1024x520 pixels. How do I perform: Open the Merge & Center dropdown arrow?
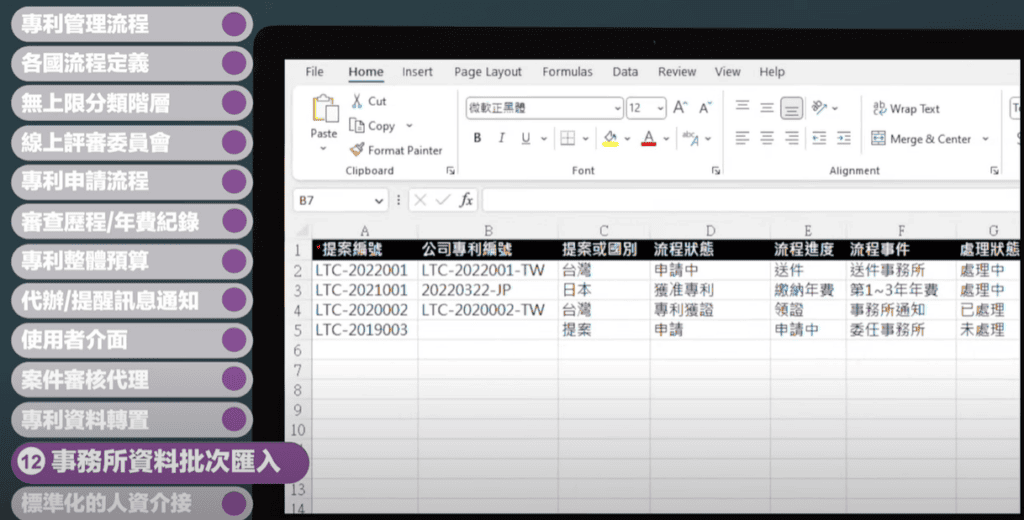985,139
